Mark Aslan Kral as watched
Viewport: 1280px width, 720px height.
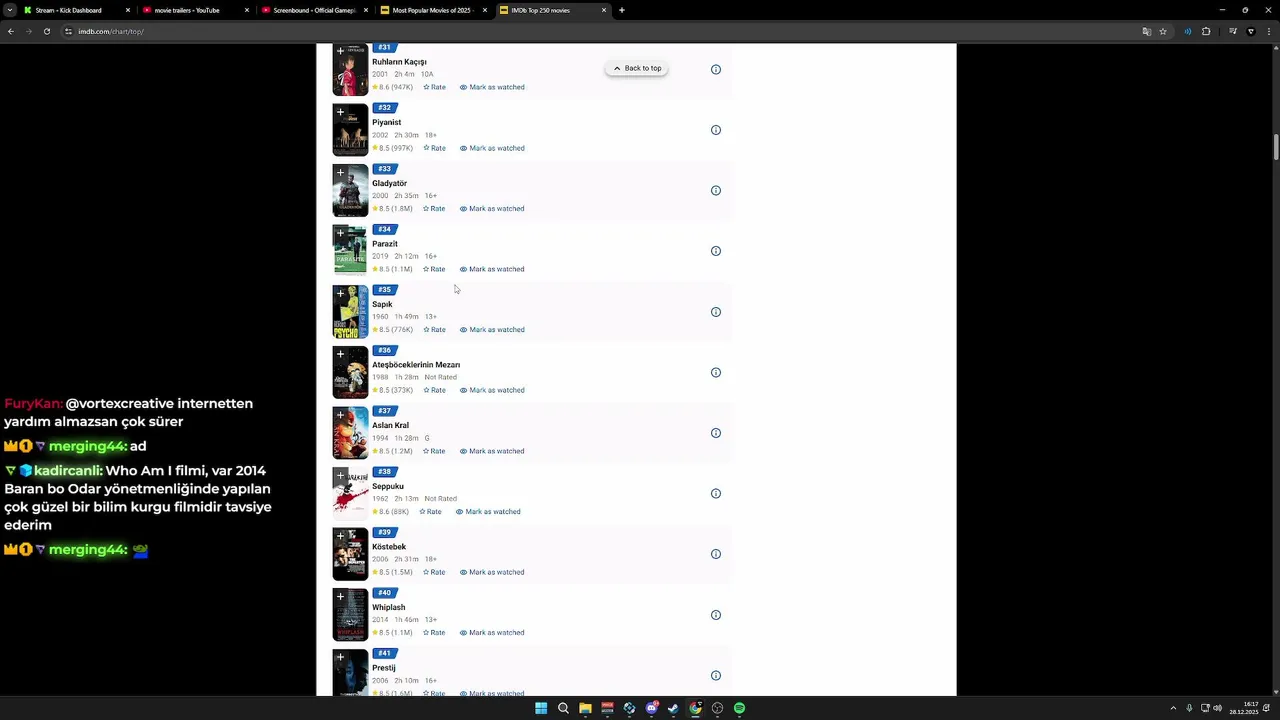492,451
